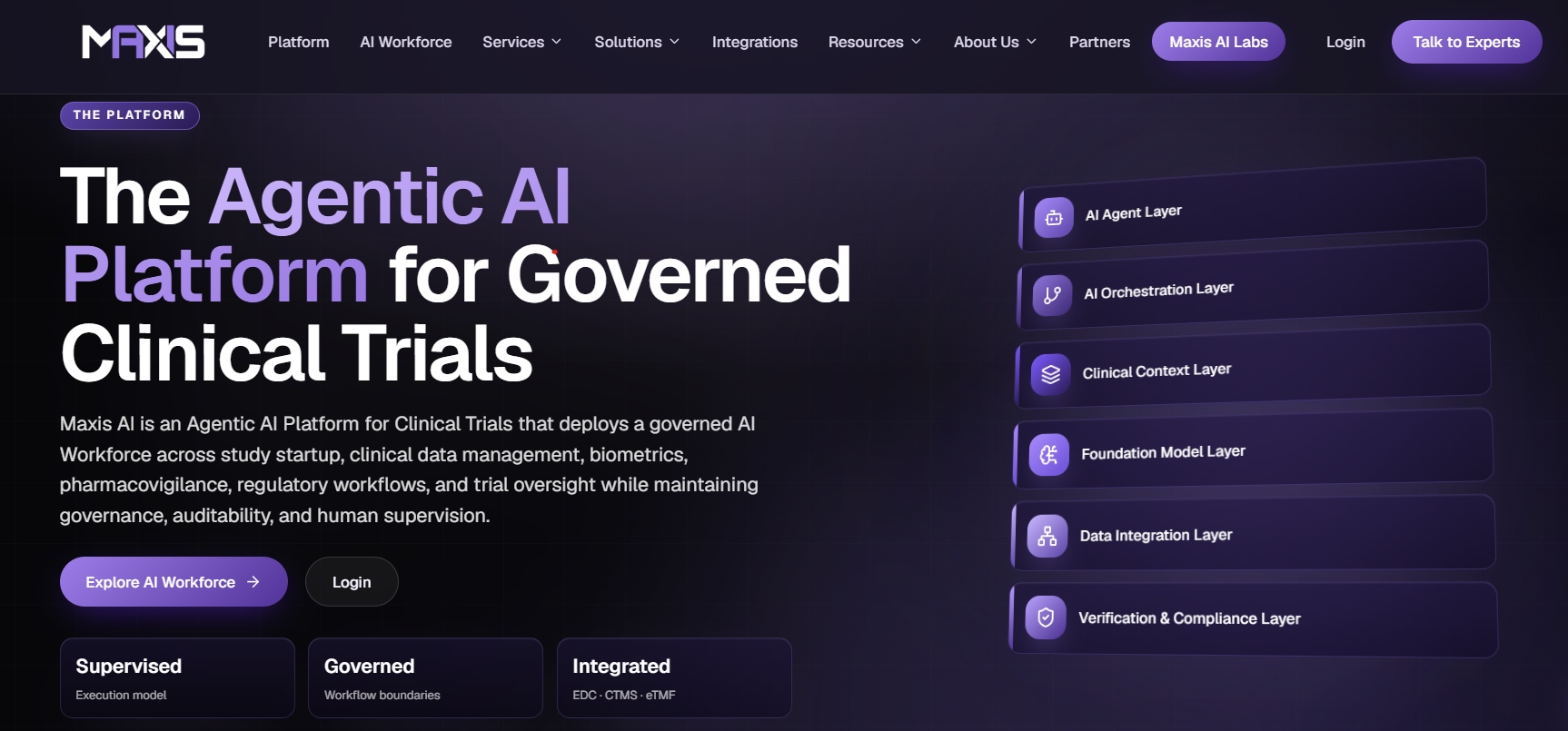Open the Platform nav item
The height and width of the screenshot is (731, 1568).
[x=299, y=42]
